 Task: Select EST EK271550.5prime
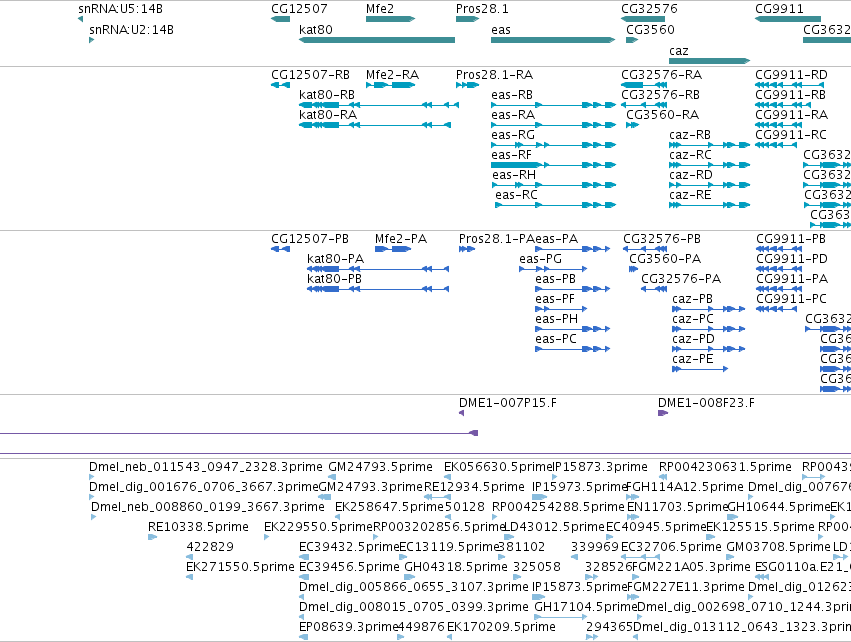(240, 567)
